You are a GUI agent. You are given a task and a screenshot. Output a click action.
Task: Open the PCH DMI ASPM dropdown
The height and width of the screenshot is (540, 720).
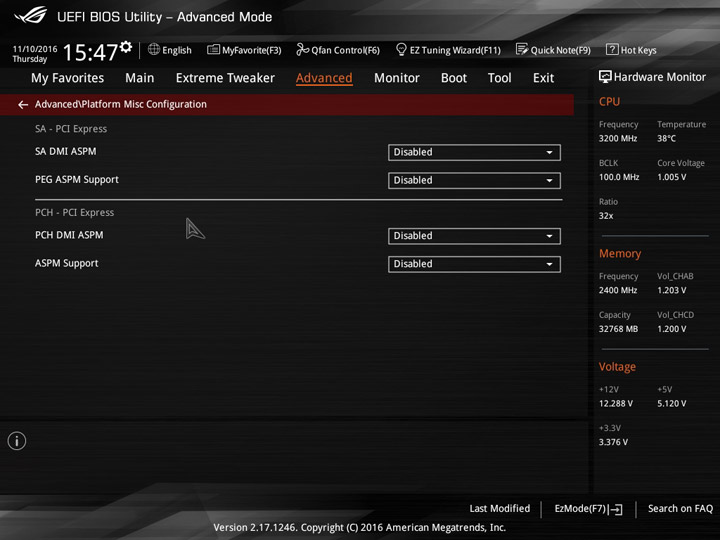coord(474,236)
